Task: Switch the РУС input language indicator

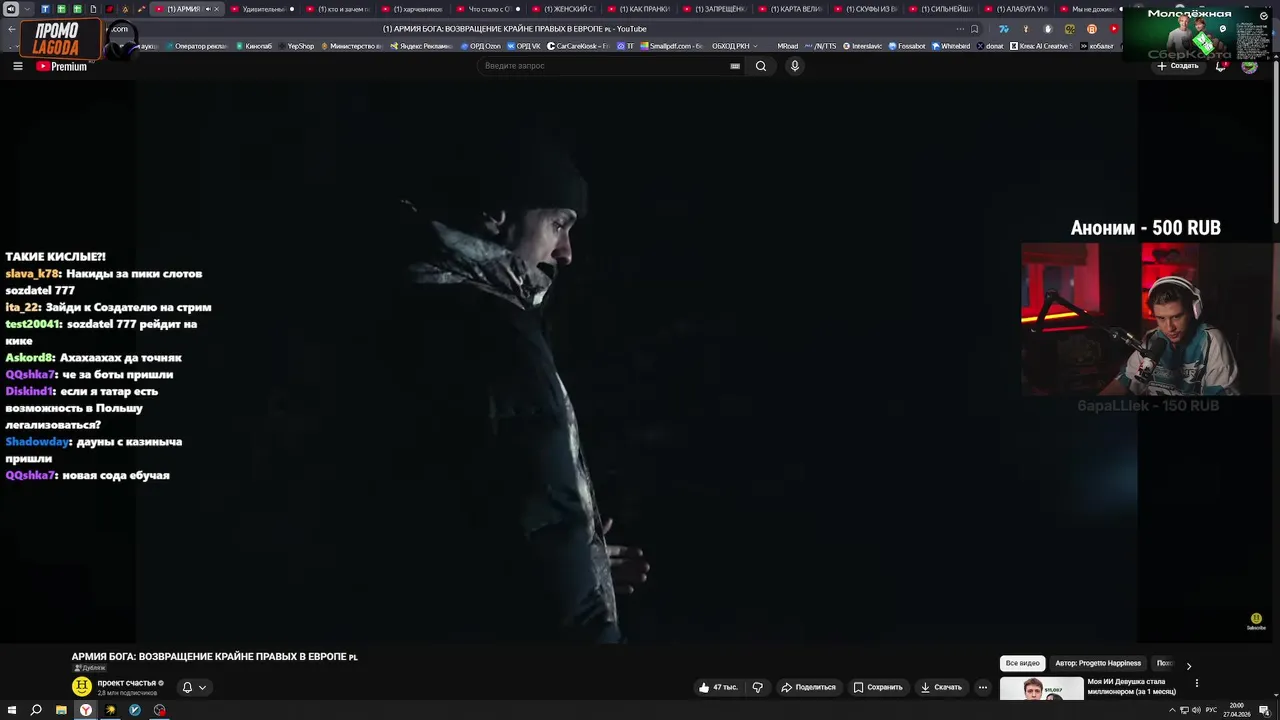Action: pyautogui.click(x=1211, y=710)
